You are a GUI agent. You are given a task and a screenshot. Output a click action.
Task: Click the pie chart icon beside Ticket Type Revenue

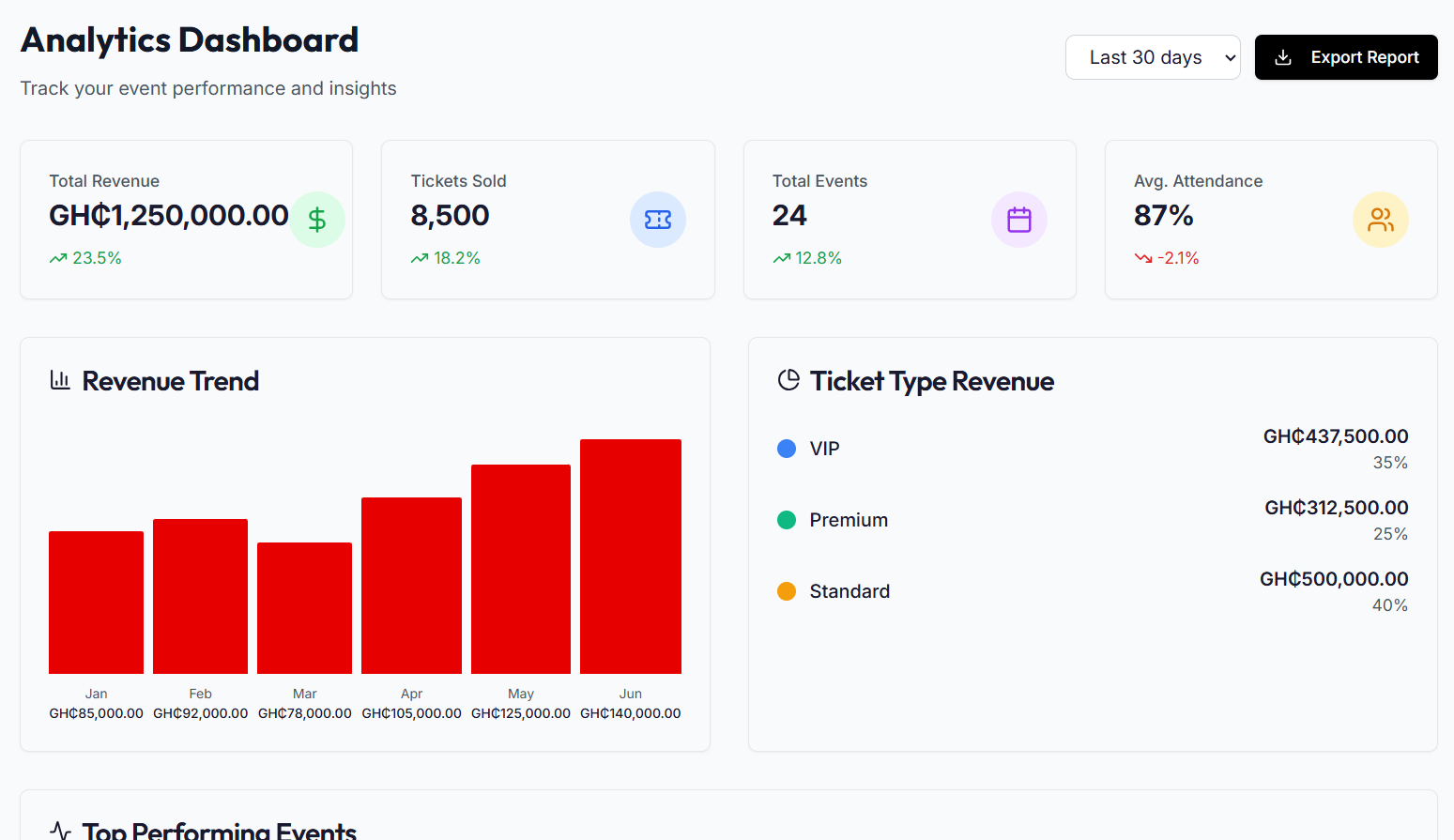point(788,380)
